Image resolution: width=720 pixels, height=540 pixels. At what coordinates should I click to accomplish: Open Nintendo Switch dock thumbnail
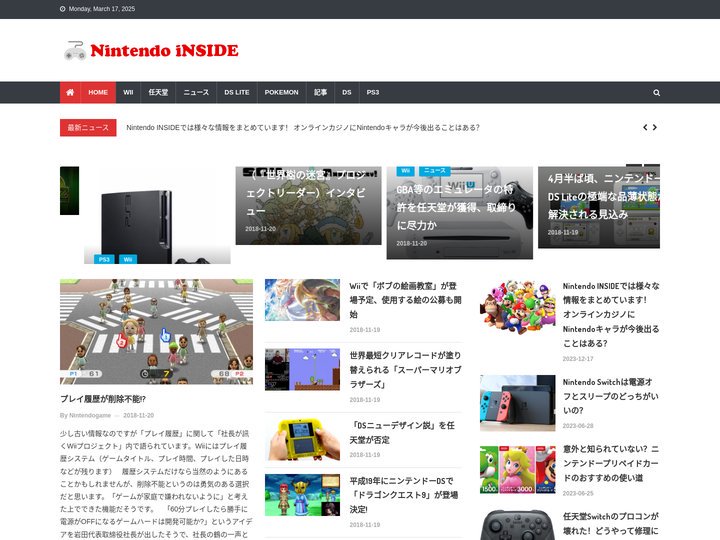[x=518, y=403]
